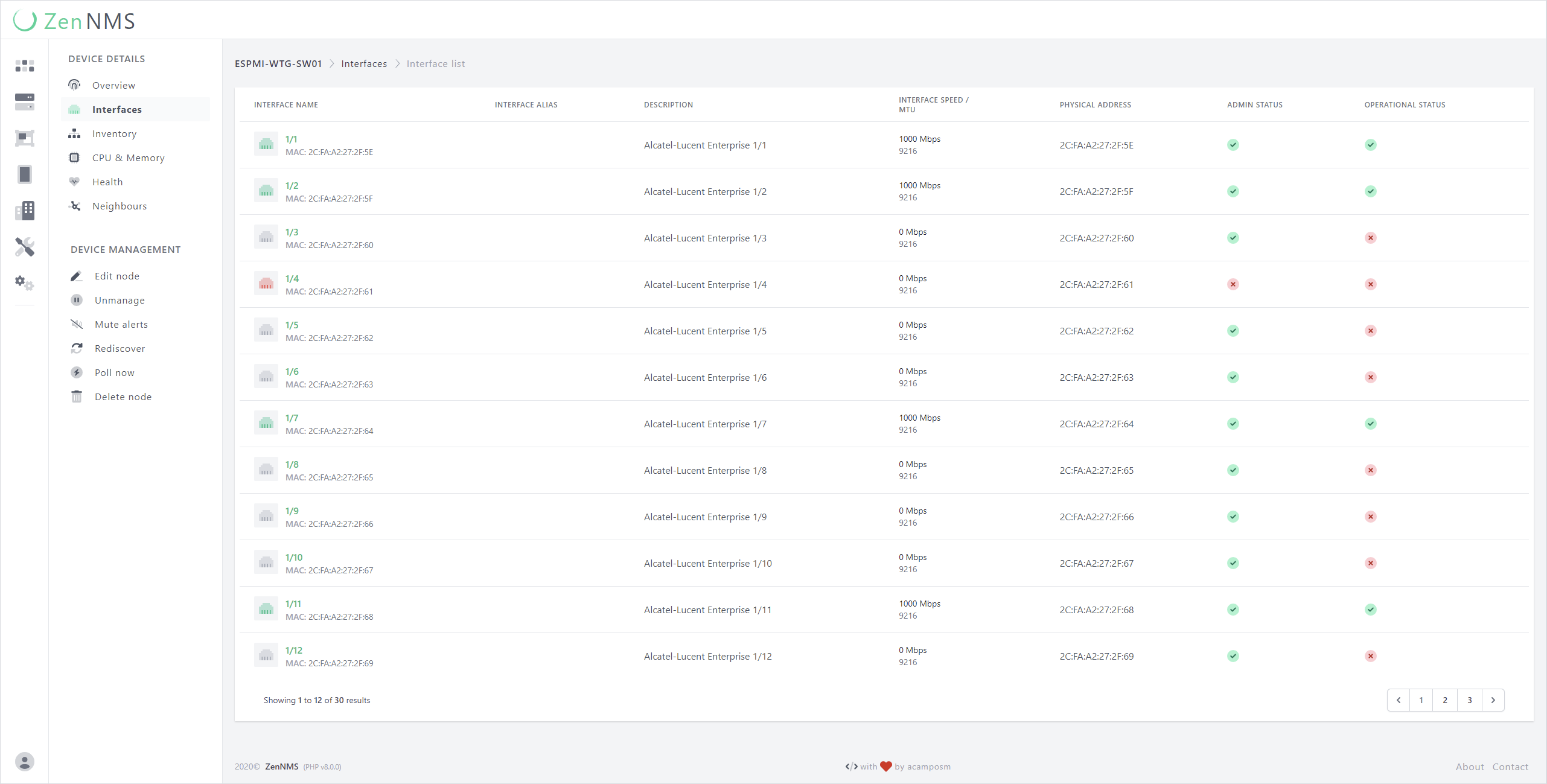
Task: Go to page 1 in pagination
Action: click(x=1421, y=700)
